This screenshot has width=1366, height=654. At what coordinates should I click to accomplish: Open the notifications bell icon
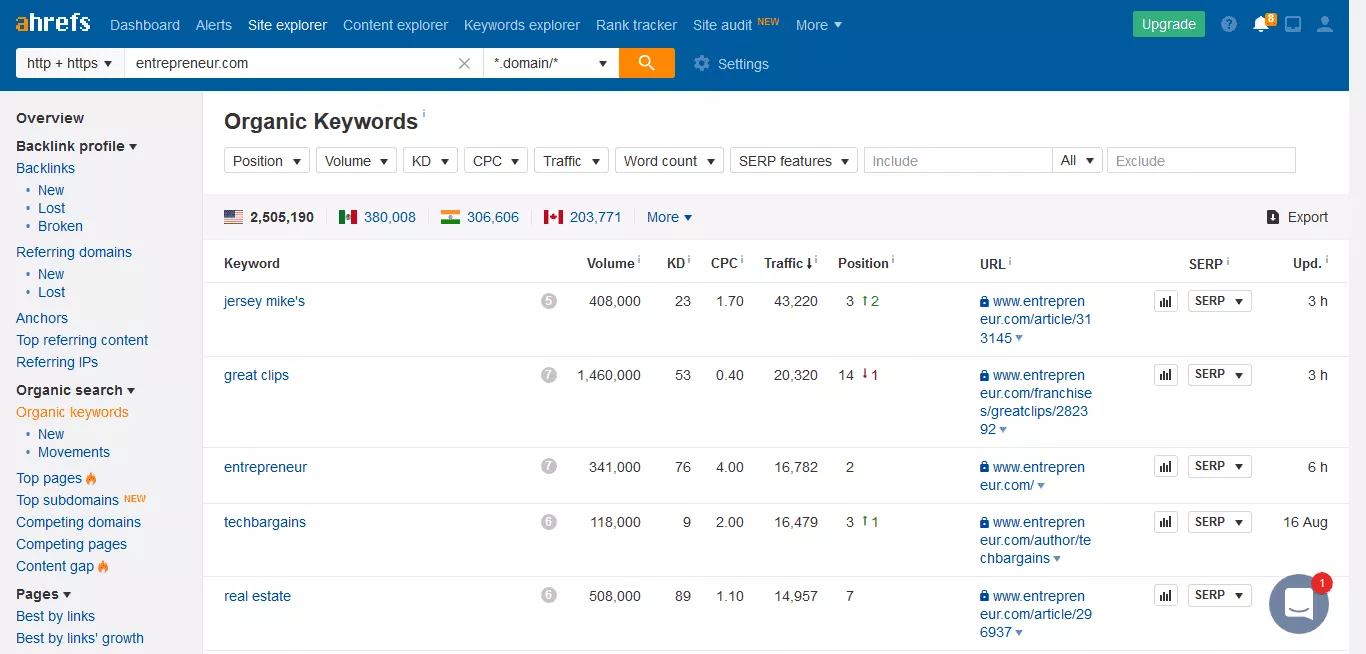coord(1261,25)
